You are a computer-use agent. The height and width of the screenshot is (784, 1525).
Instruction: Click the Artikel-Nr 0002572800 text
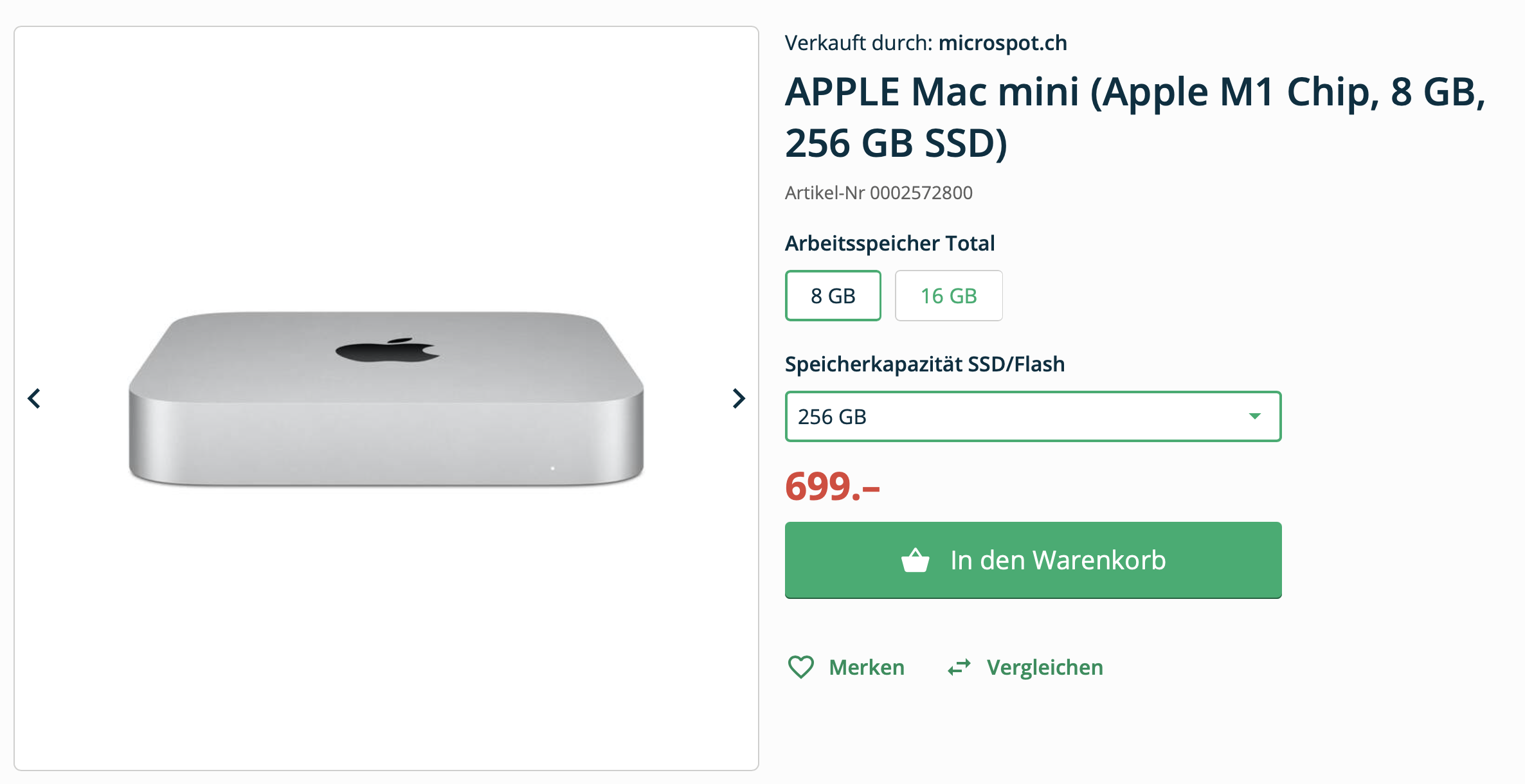point(878,193)
